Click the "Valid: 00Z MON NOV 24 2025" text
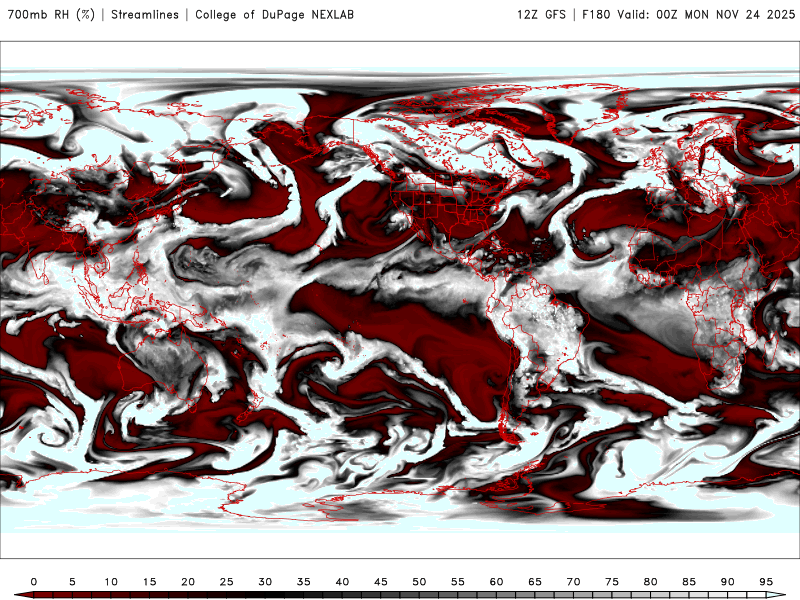800x600 pixels. click(706, 14)
